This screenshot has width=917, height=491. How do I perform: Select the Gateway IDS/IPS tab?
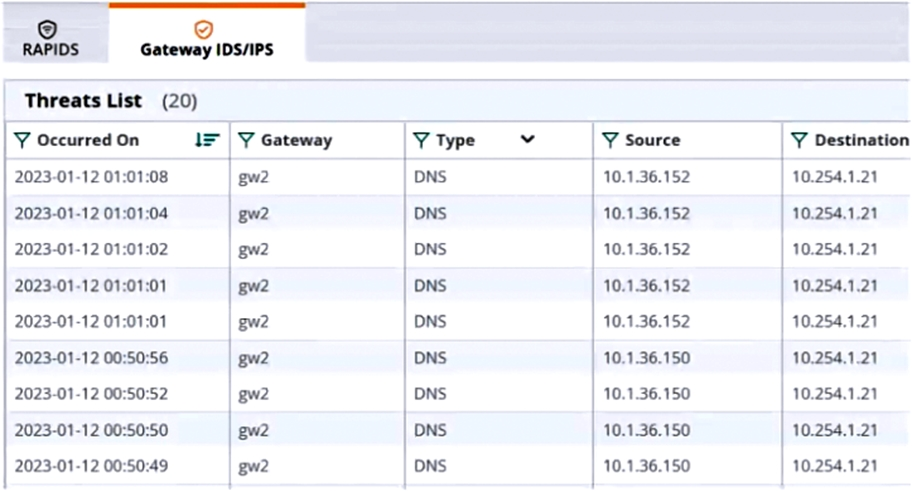click(206, 49)
